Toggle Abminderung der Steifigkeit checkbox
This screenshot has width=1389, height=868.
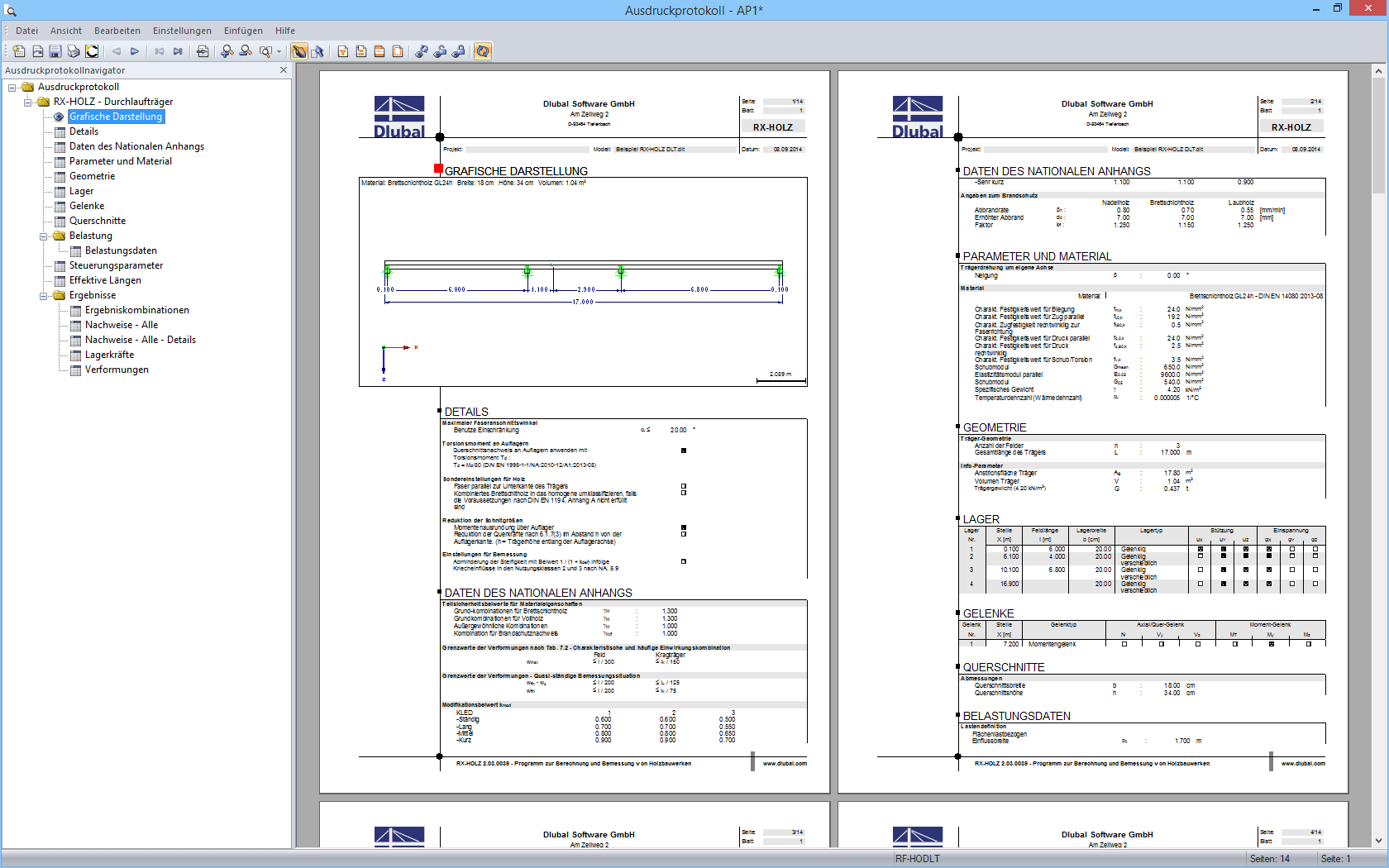coord(684,561)
